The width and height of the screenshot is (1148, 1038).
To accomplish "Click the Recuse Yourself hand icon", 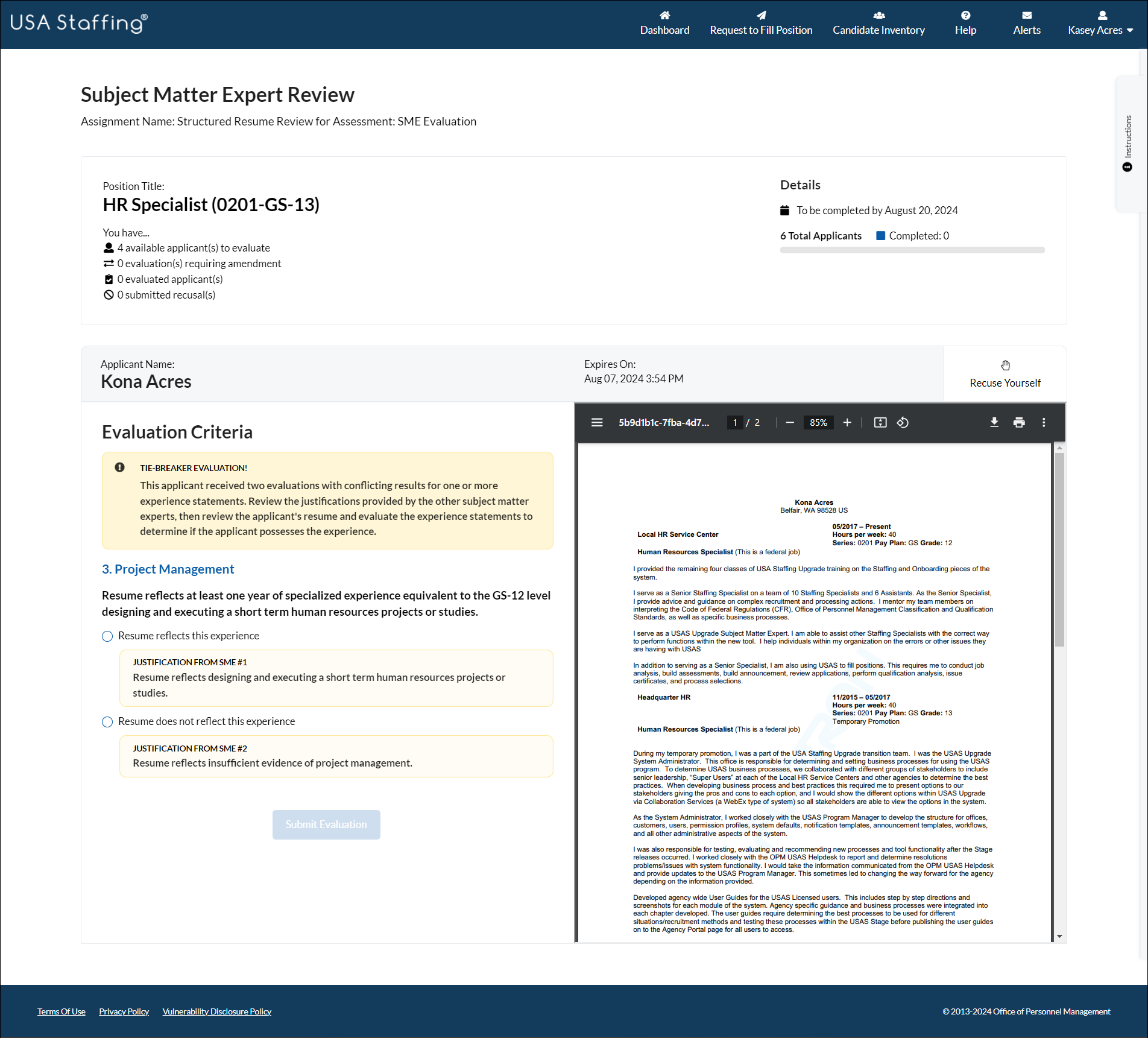I will (x=1005, y=364).
